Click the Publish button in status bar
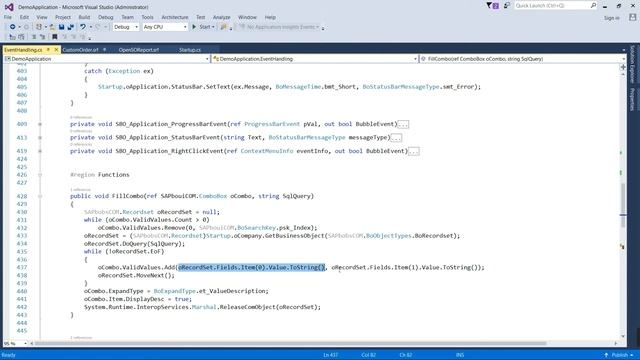This screenshot has width=640, height=360. 619,355
